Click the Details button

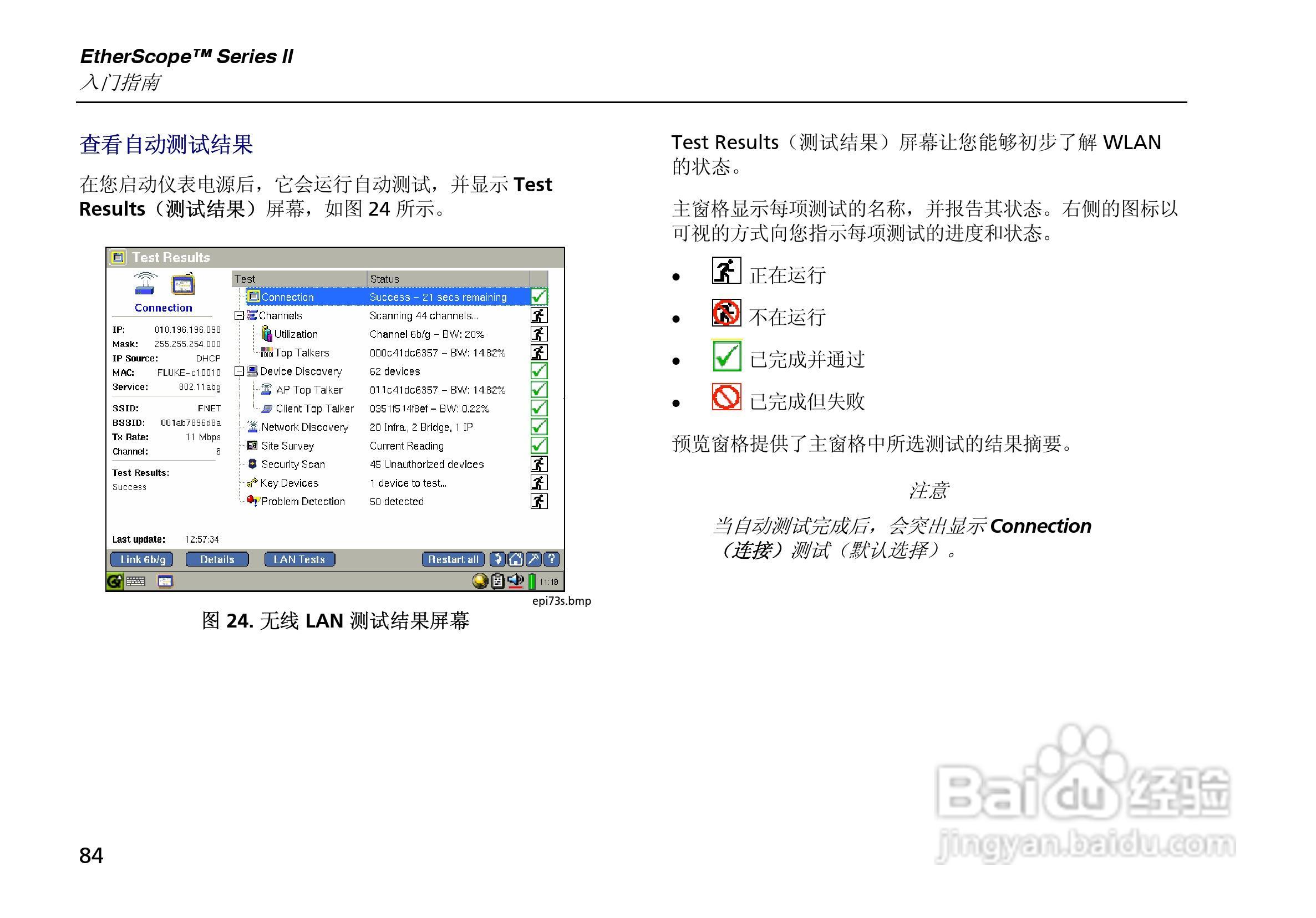[x=217, y=559]
